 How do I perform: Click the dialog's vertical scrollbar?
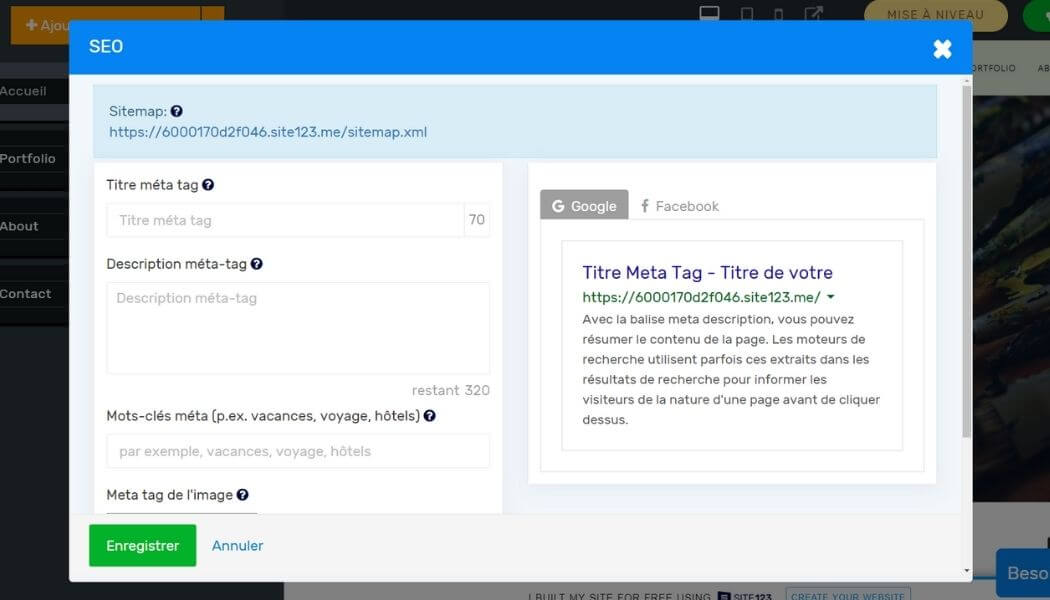(x=966, y=261)
